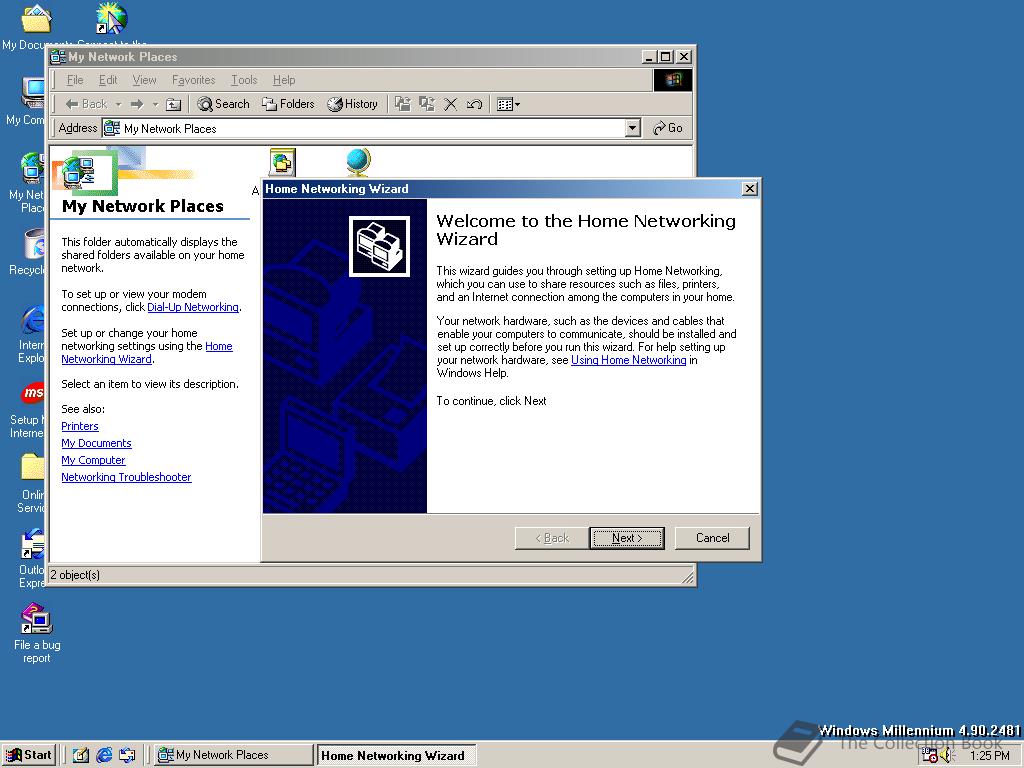Open the Search pane
This screenshot has width=1024, height=768.
click(223, 104)
